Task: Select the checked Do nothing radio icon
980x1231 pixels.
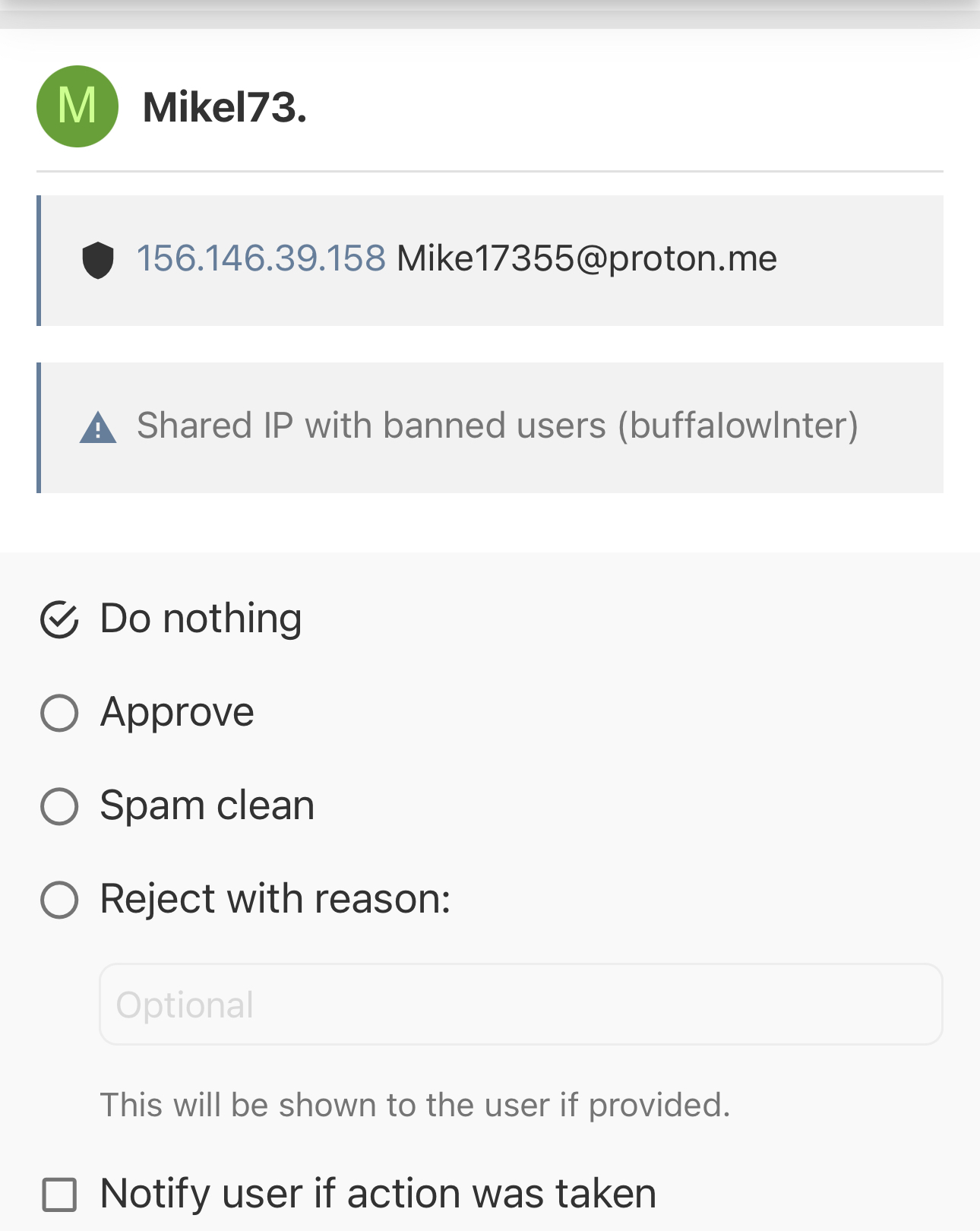Action: (x=59, y=619)
